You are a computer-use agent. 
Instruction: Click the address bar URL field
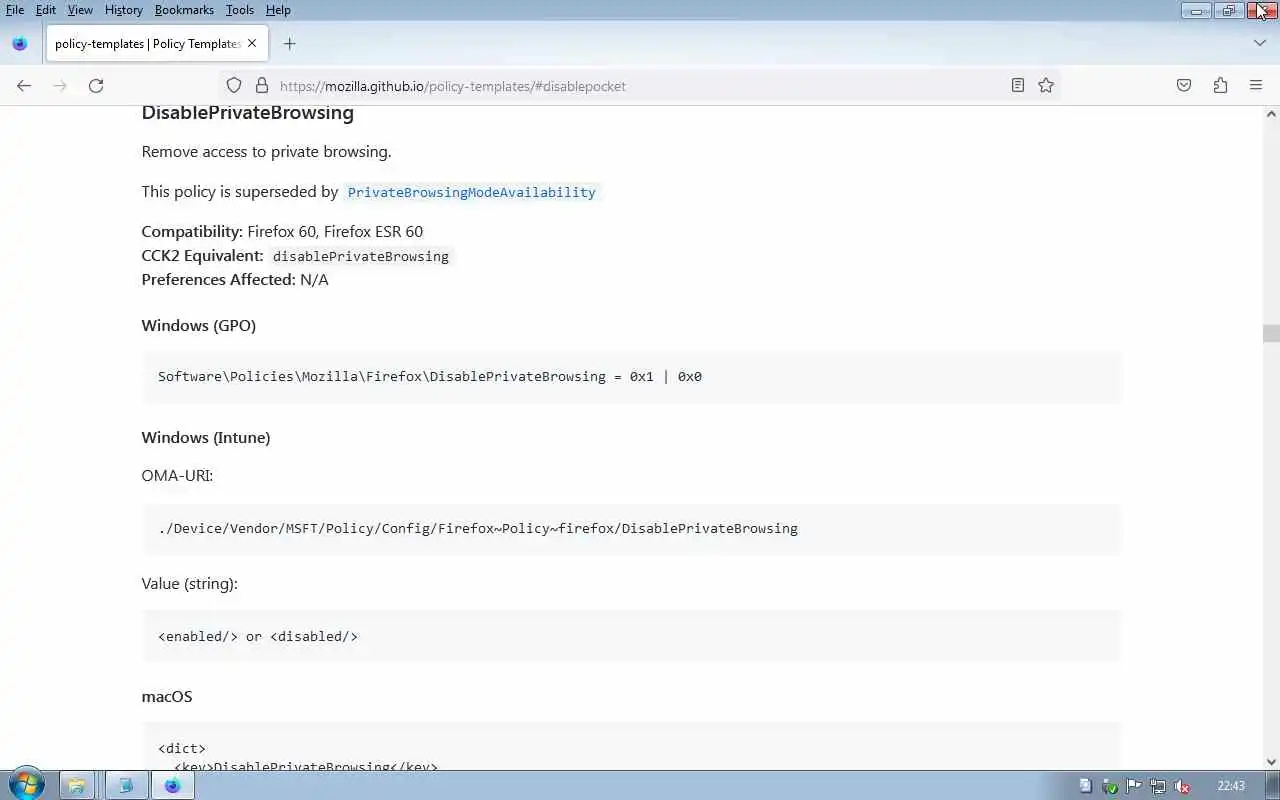click(x=640, y=86)
